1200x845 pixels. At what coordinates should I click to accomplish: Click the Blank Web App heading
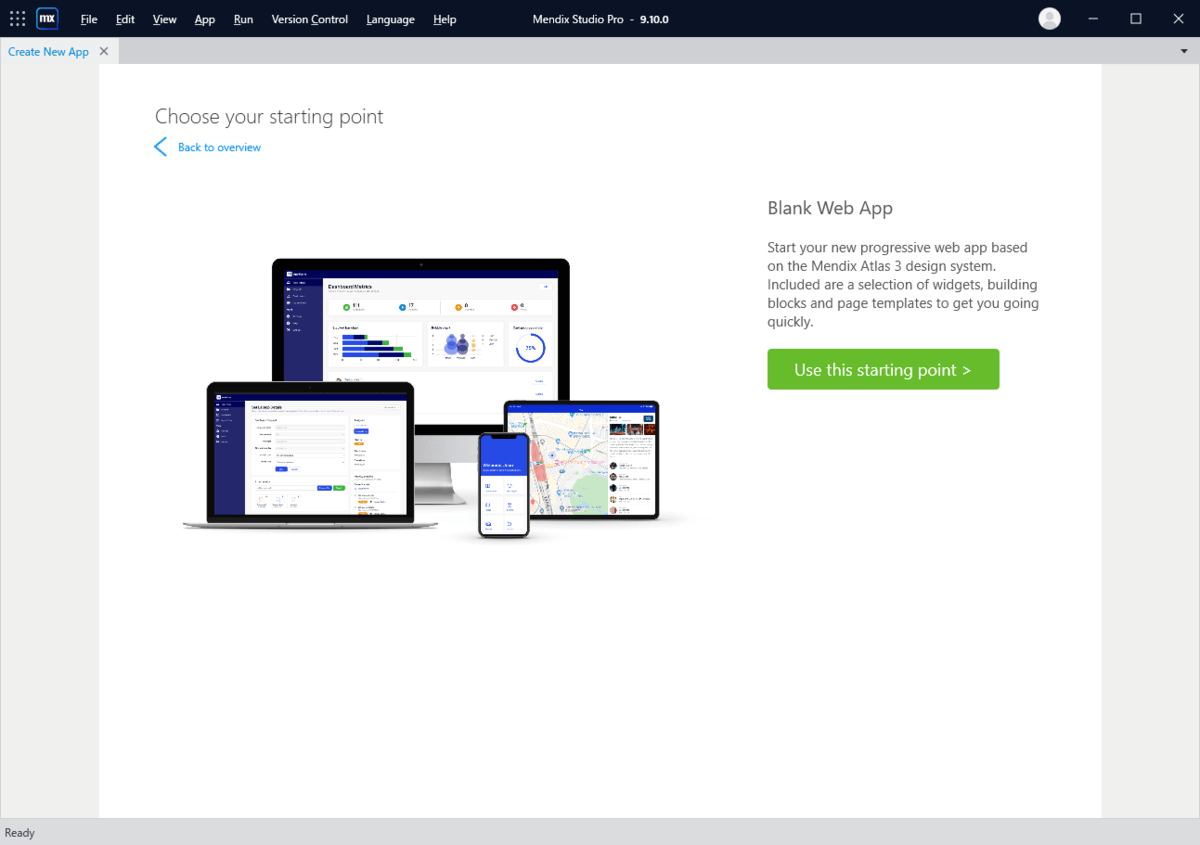[830, 208]
